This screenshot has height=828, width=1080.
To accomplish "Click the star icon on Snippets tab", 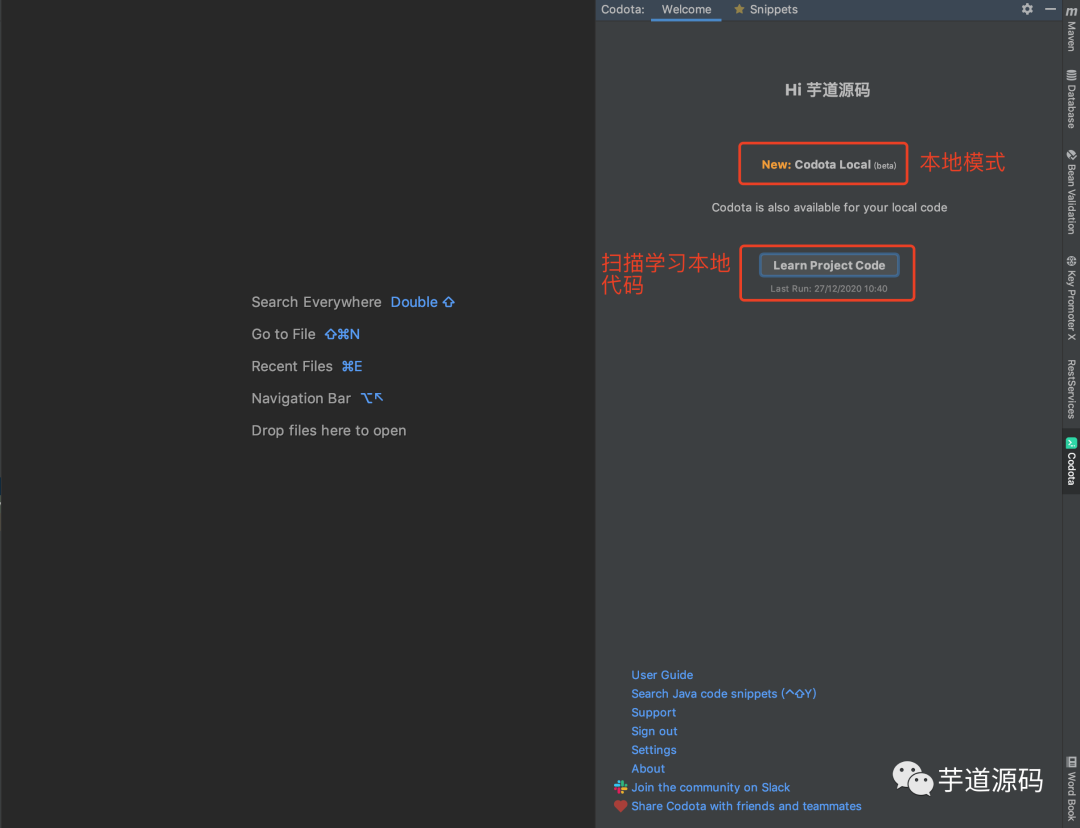I will coord(739,9).
